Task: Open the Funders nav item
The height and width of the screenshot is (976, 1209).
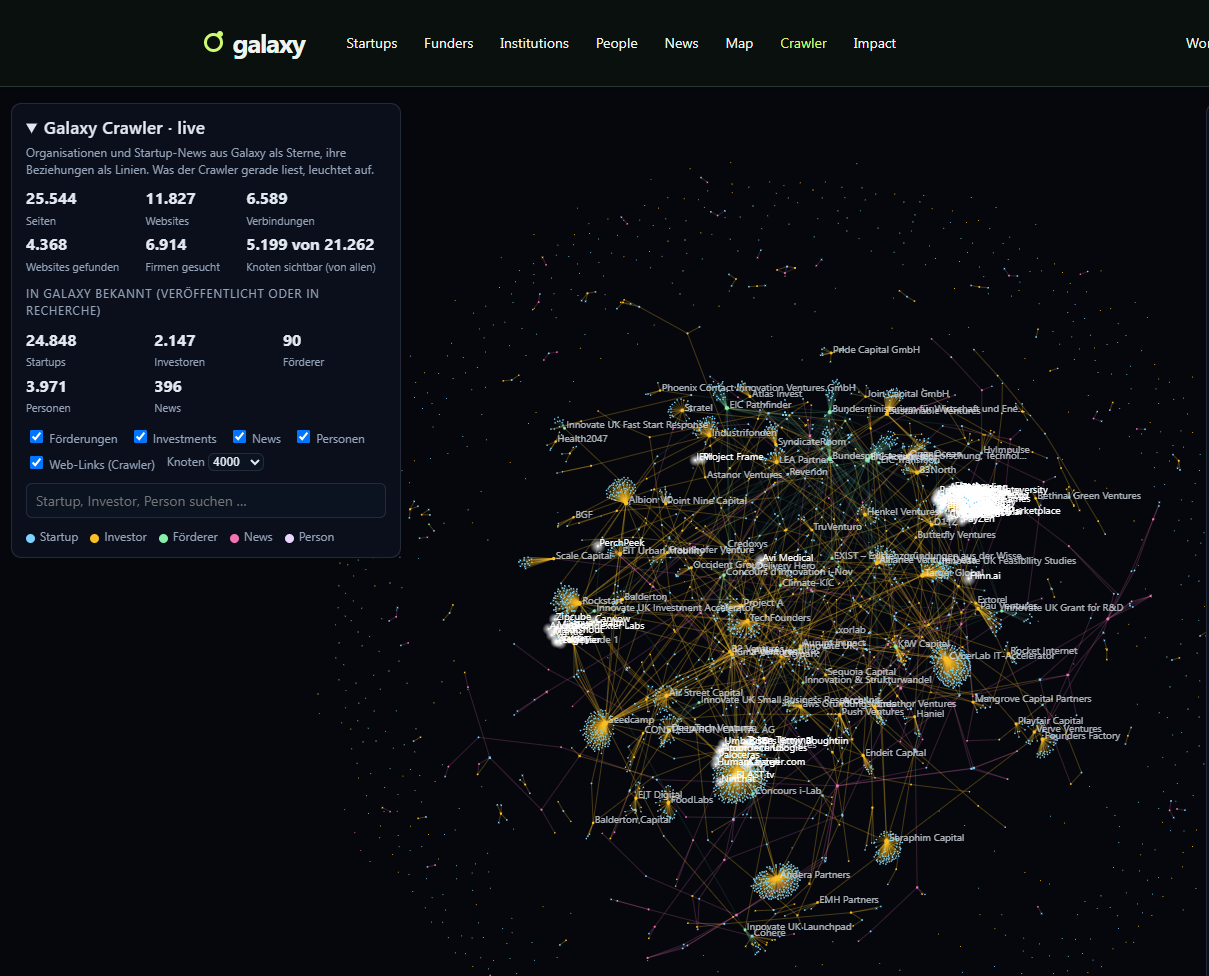Action: pyautogui.click(x=449, y=43)
